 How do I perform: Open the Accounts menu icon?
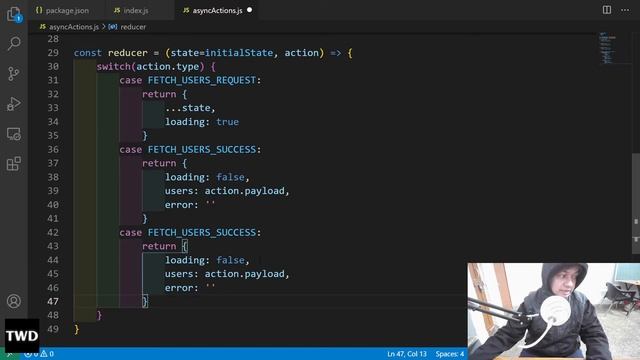pyautogui.click(x=14, y=301)
